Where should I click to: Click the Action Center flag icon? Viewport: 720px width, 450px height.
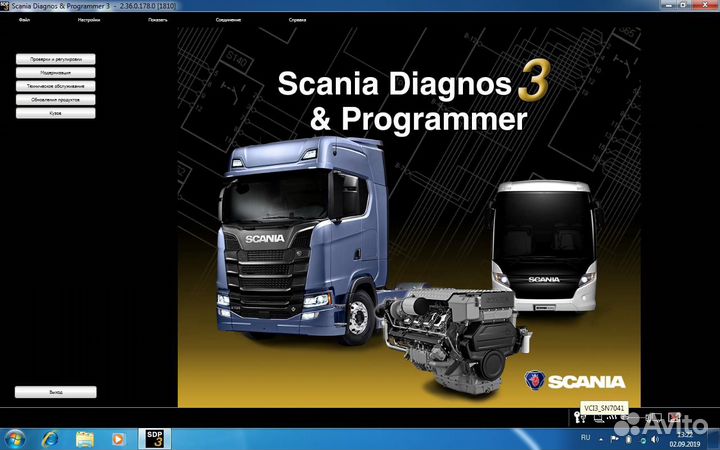click(x=614, y=439)
